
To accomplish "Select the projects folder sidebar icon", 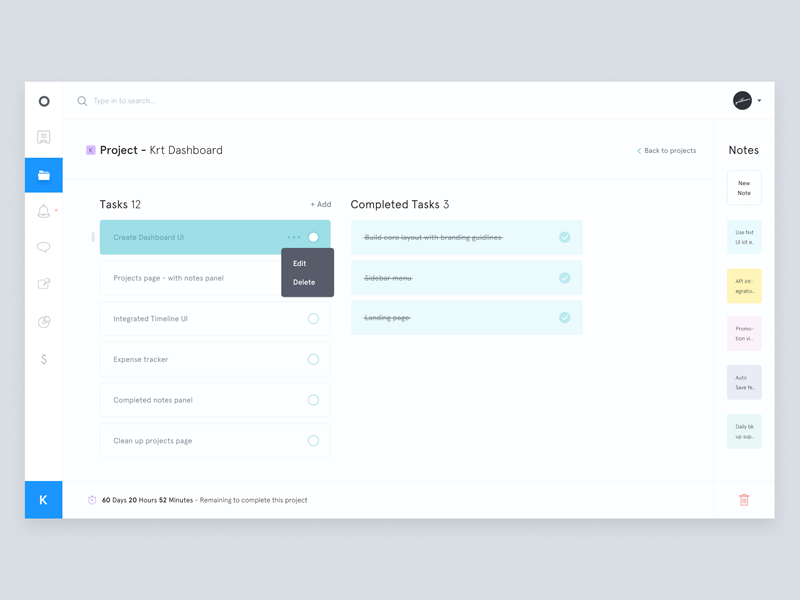I will [44, 175].
